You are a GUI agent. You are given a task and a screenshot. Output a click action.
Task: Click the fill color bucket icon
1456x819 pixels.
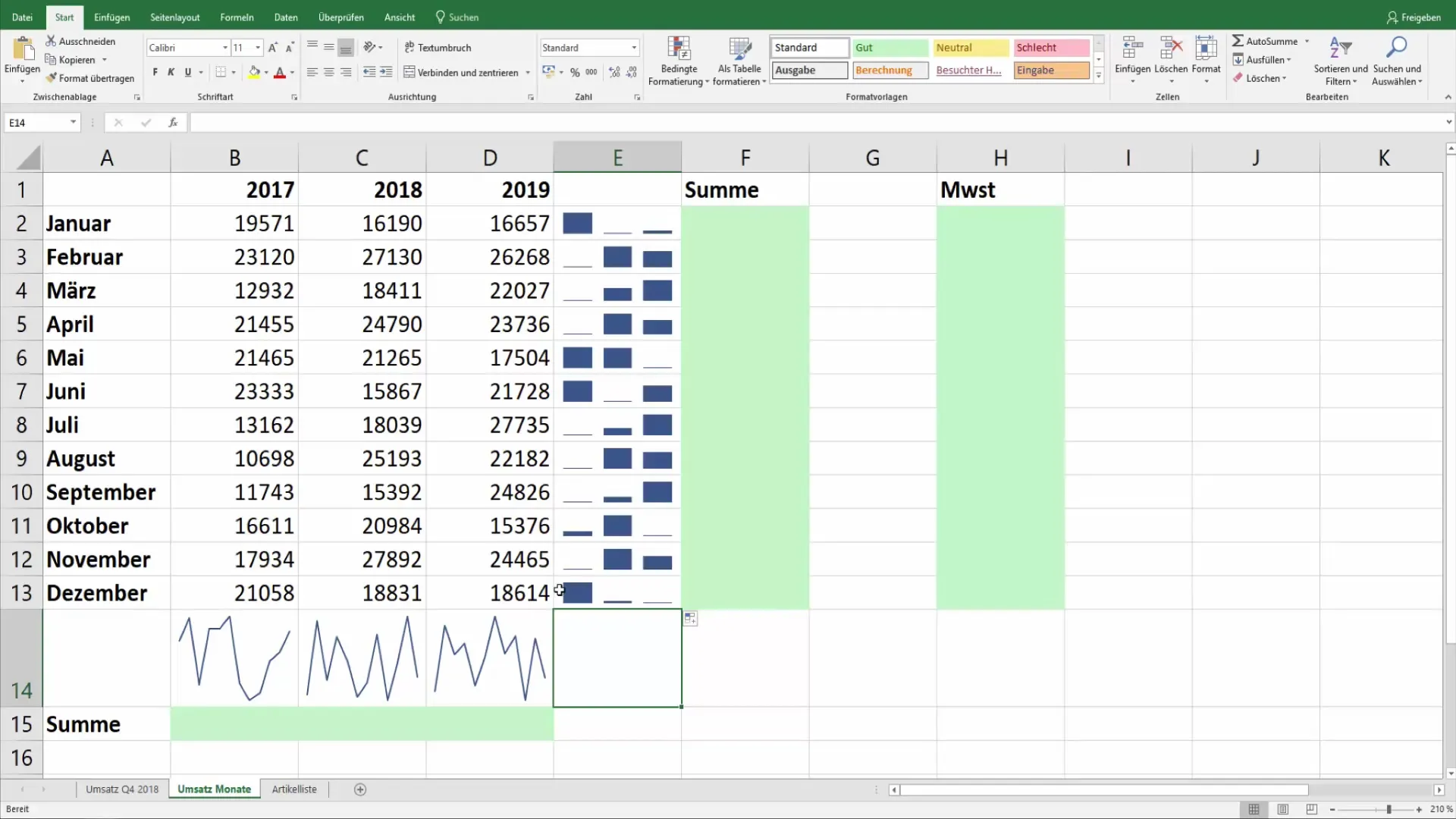click(x=254, y=72)
